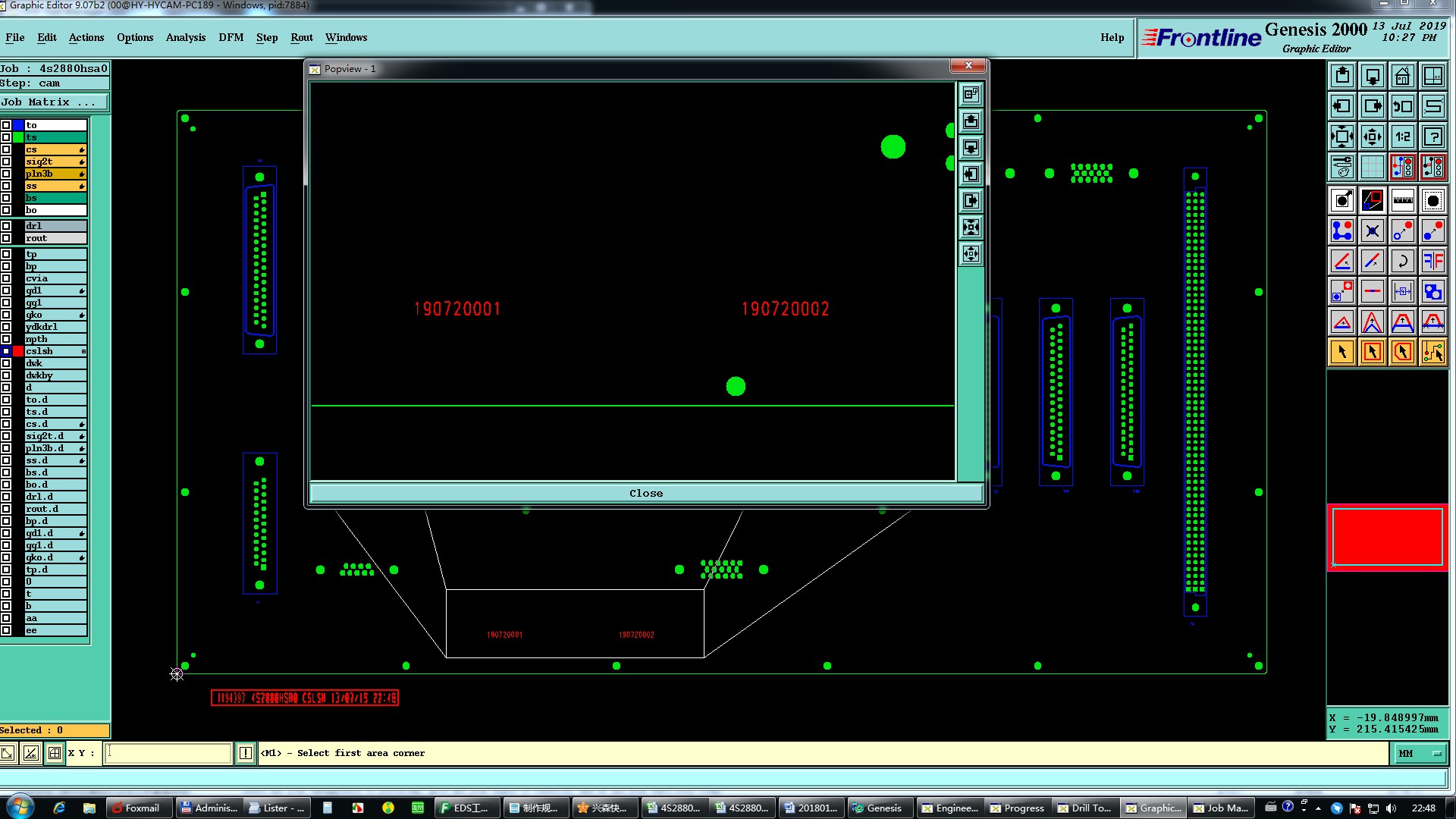
Task: Select the mirror F flip tool
Action: [x=1432, y=262]
